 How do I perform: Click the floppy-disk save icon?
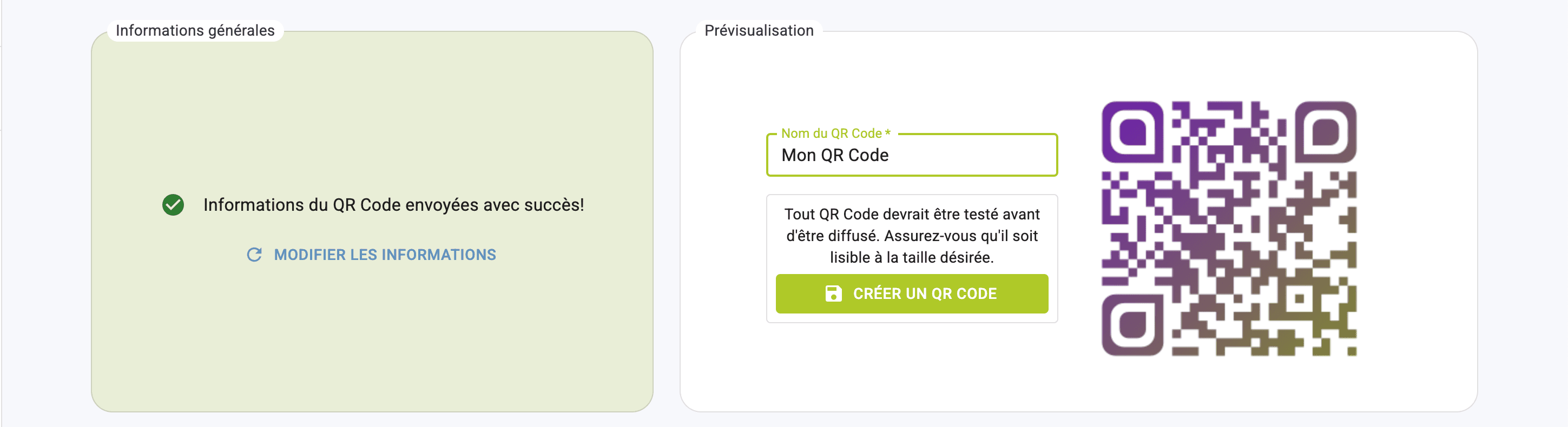coord(833,294)
